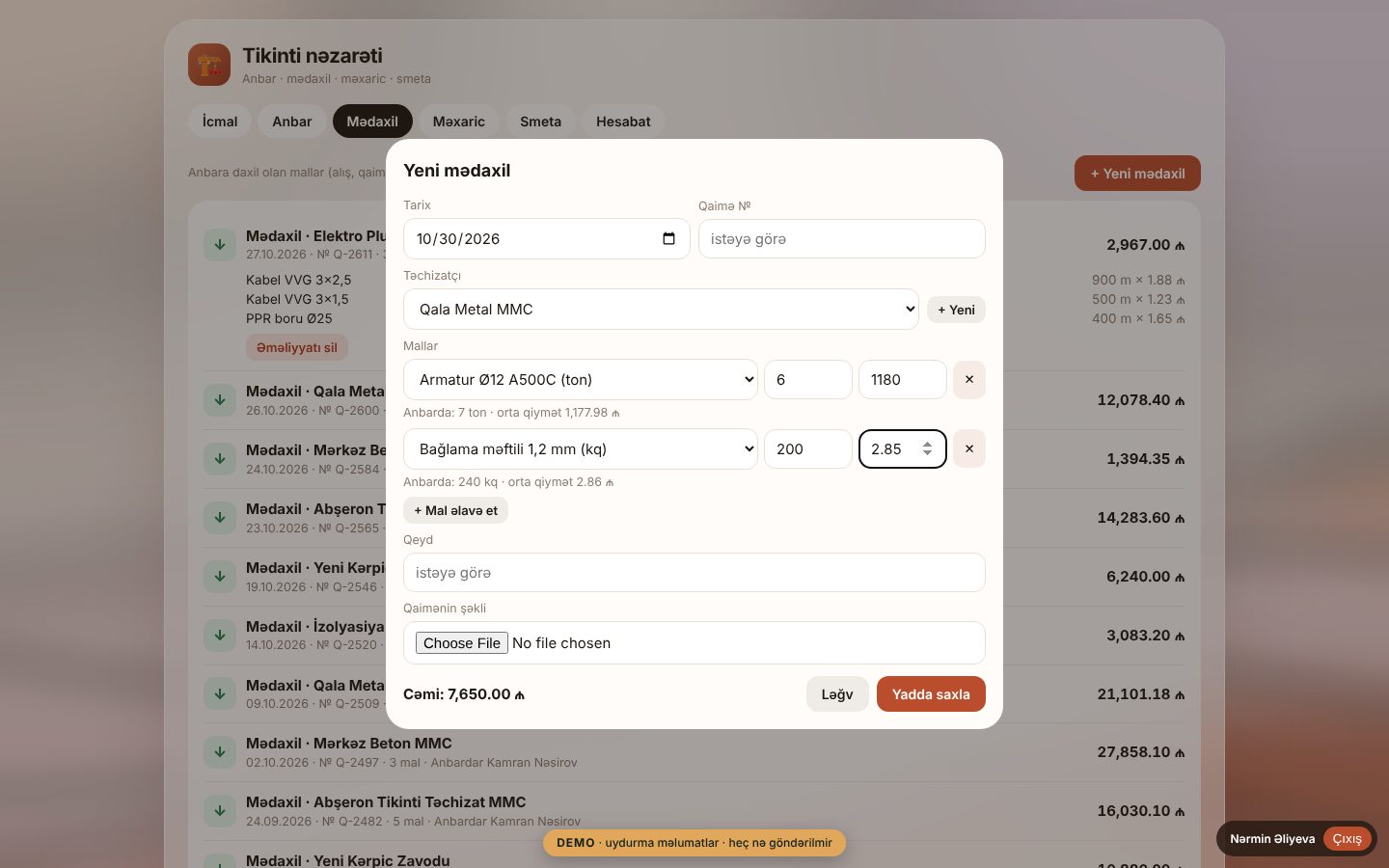
Task: Select the Mədaxil tab
Action: tap(372, 122)
